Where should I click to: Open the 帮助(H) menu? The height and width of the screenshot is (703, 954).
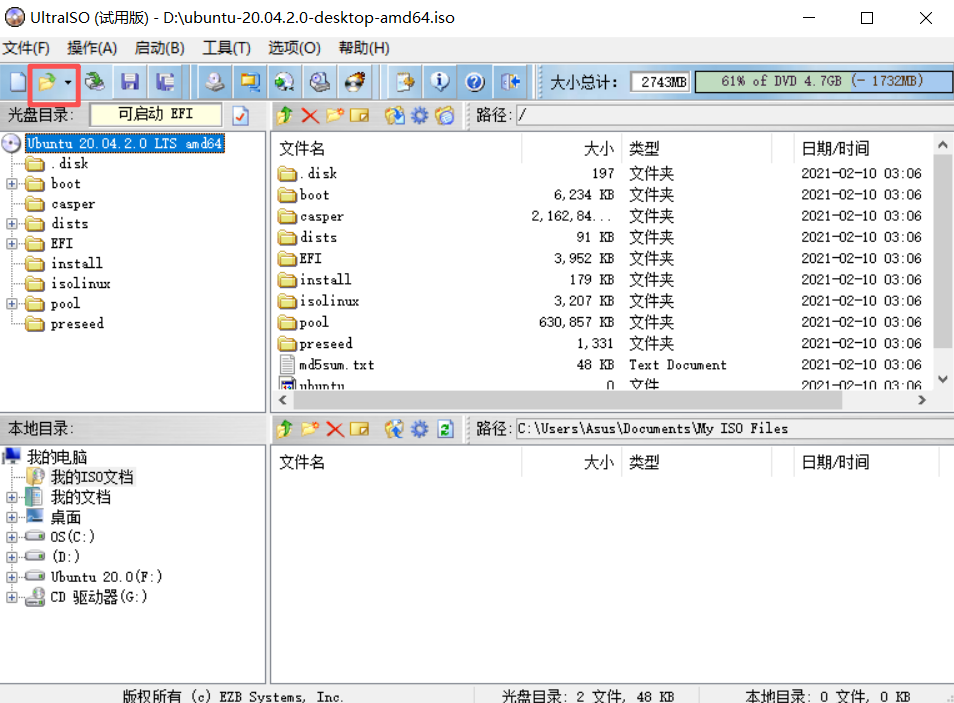pos(364,48)
